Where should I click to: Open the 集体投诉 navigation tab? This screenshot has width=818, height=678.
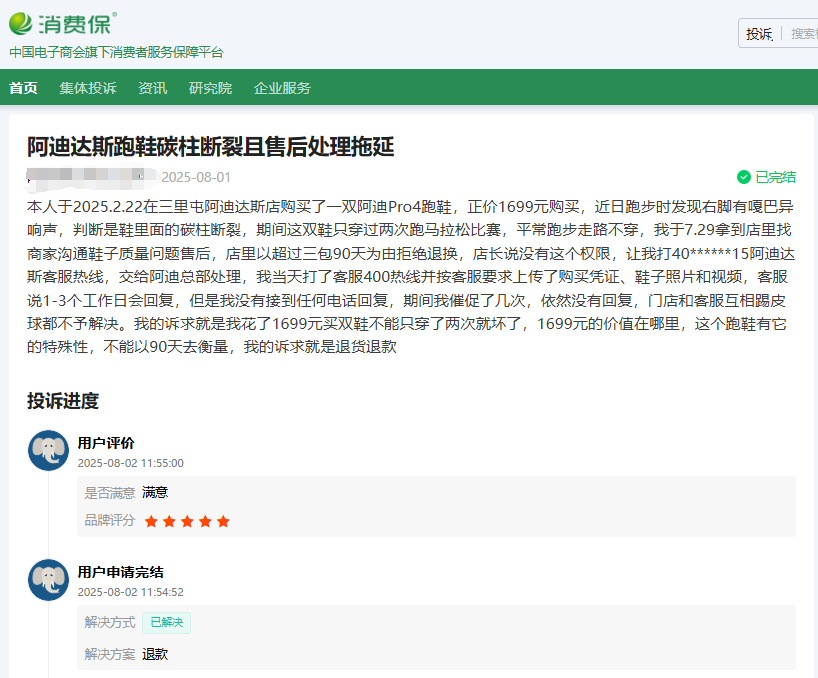(x=88, y=88)
